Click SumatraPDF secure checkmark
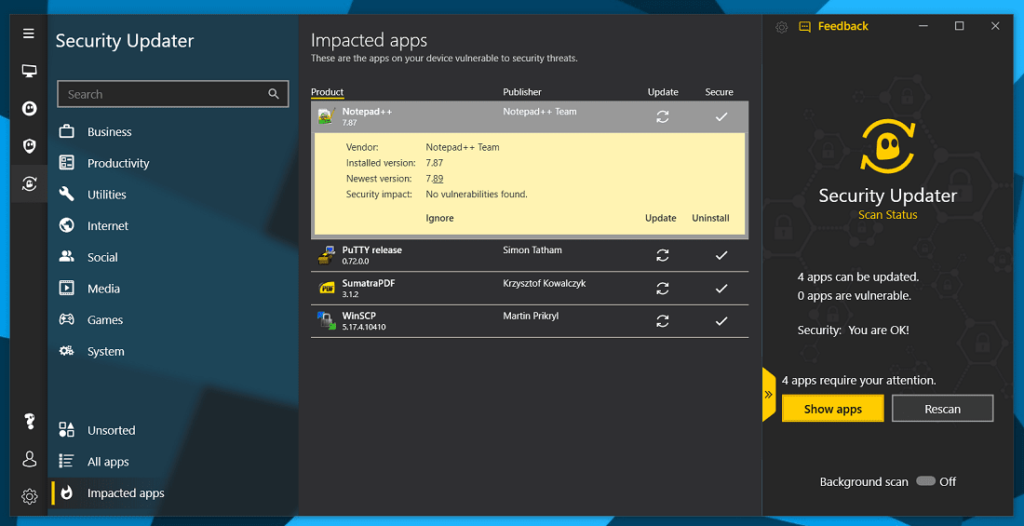This screenshot has height=526, width=1024. [721, 288]
